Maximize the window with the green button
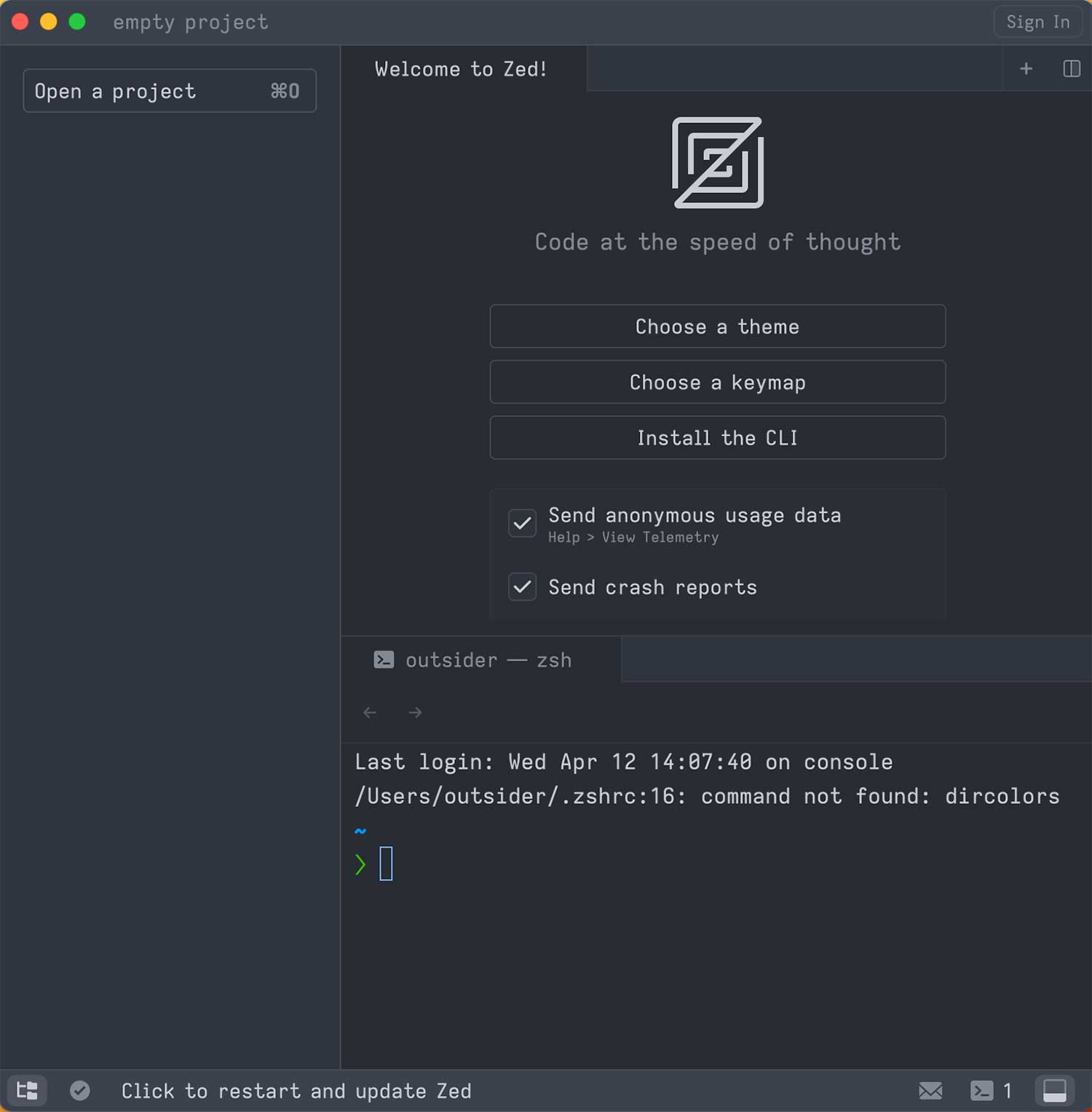This screenshot has height=1112, width=1092. (77, 22)
